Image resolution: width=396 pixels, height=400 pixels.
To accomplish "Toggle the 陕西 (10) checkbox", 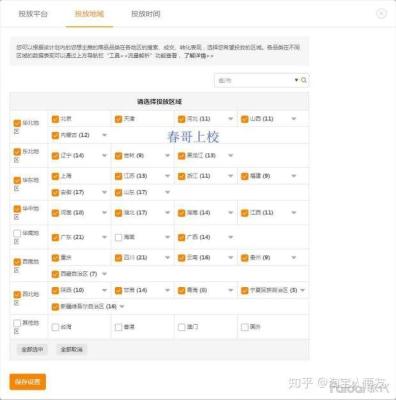I will tap(55, 290).
